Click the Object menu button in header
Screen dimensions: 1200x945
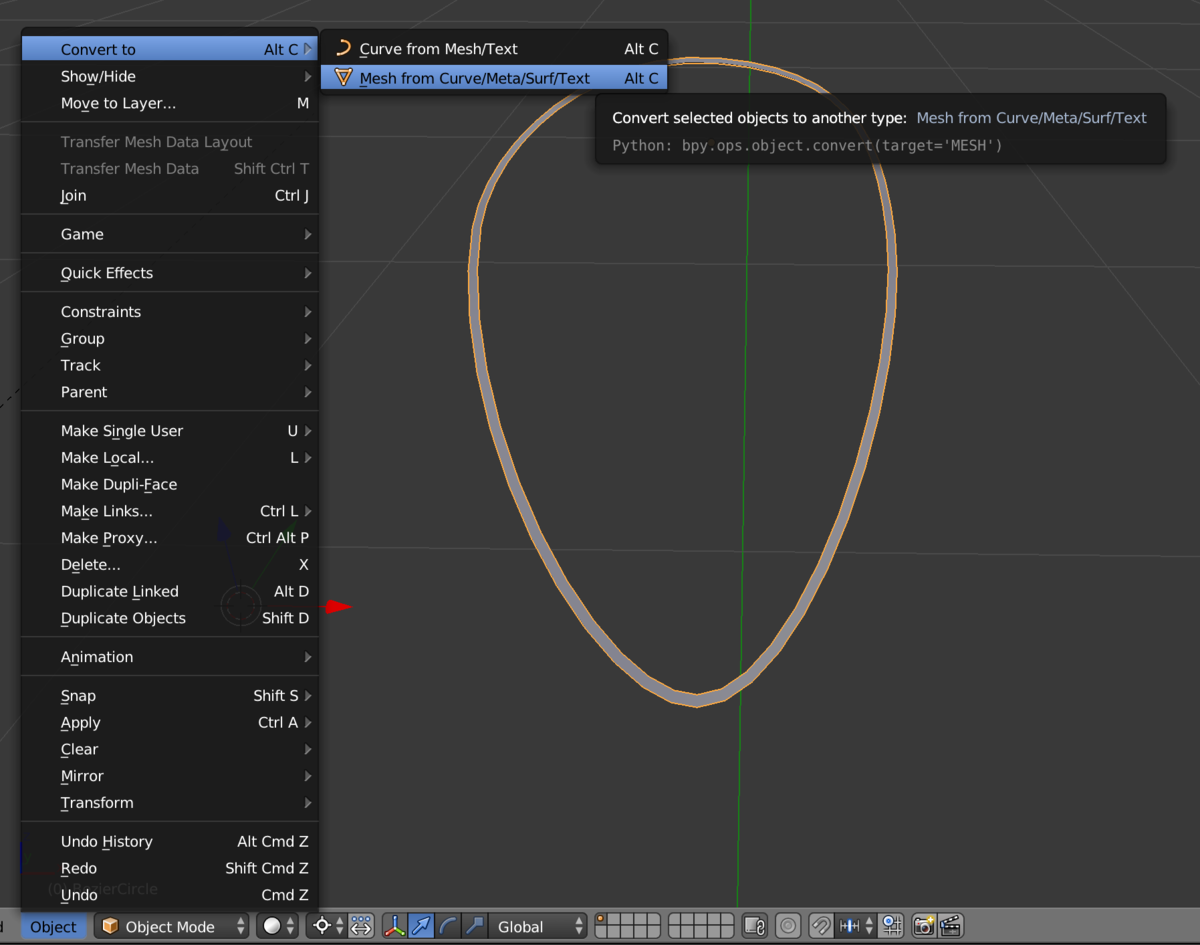53,927
